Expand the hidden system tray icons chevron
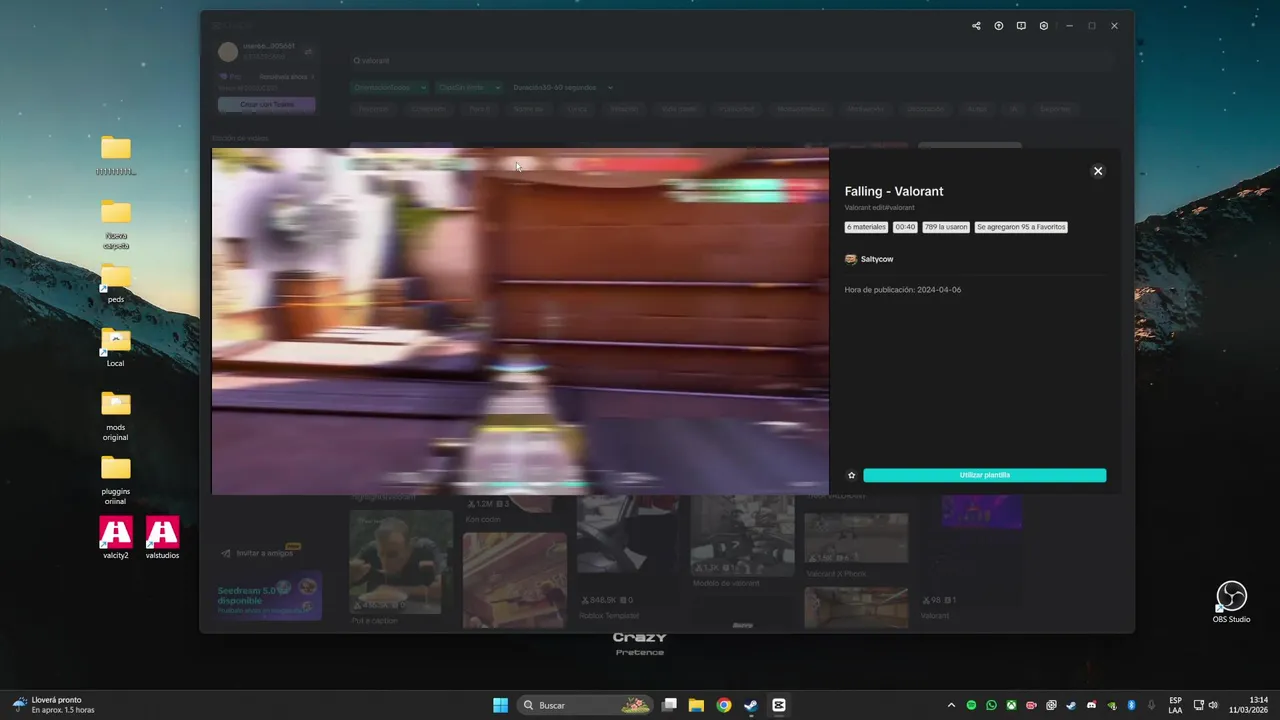The width and height of the screenshot is (1280, 720). [x=951, y=705]
